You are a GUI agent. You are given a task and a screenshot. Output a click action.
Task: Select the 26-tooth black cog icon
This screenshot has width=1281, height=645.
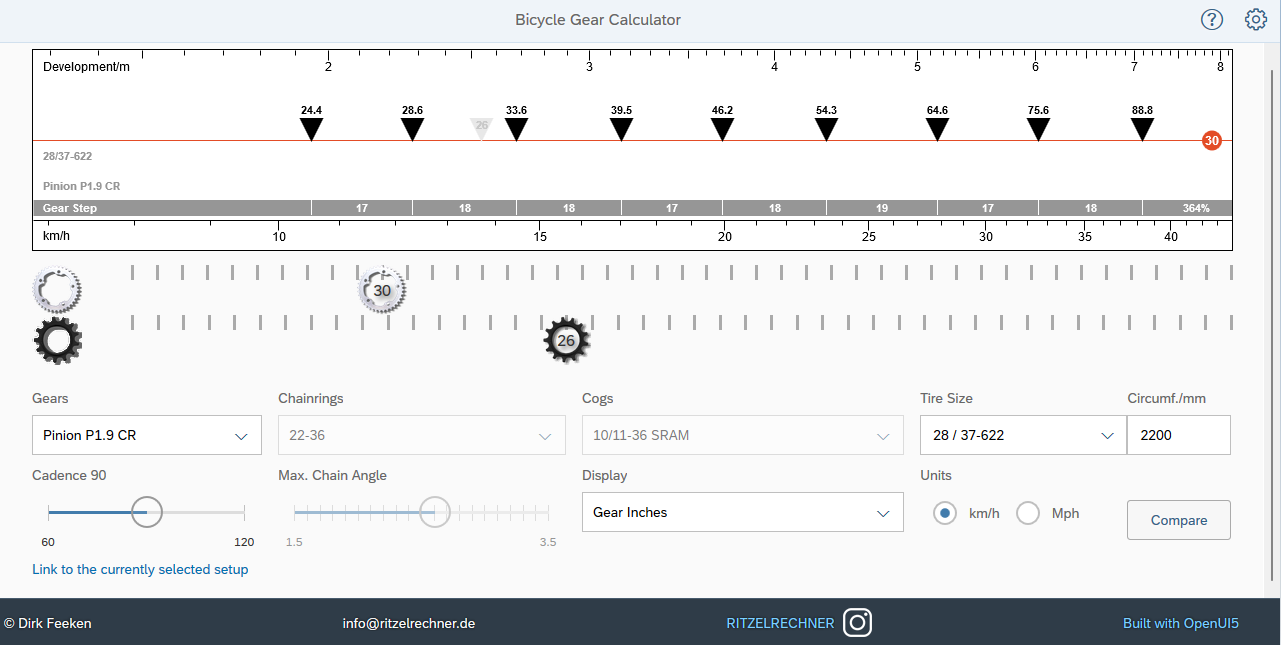[x=567, y=340]
